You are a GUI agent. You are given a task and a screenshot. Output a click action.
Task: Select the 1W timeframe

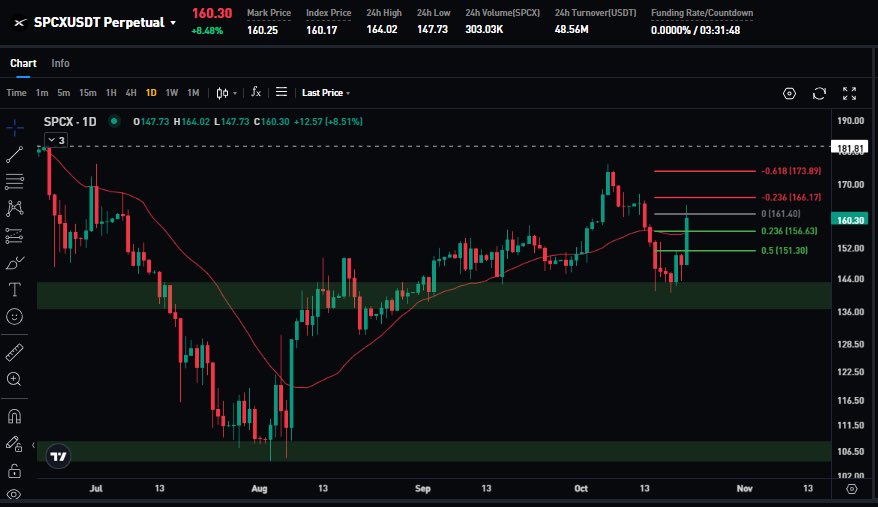[x=171, y=93]
